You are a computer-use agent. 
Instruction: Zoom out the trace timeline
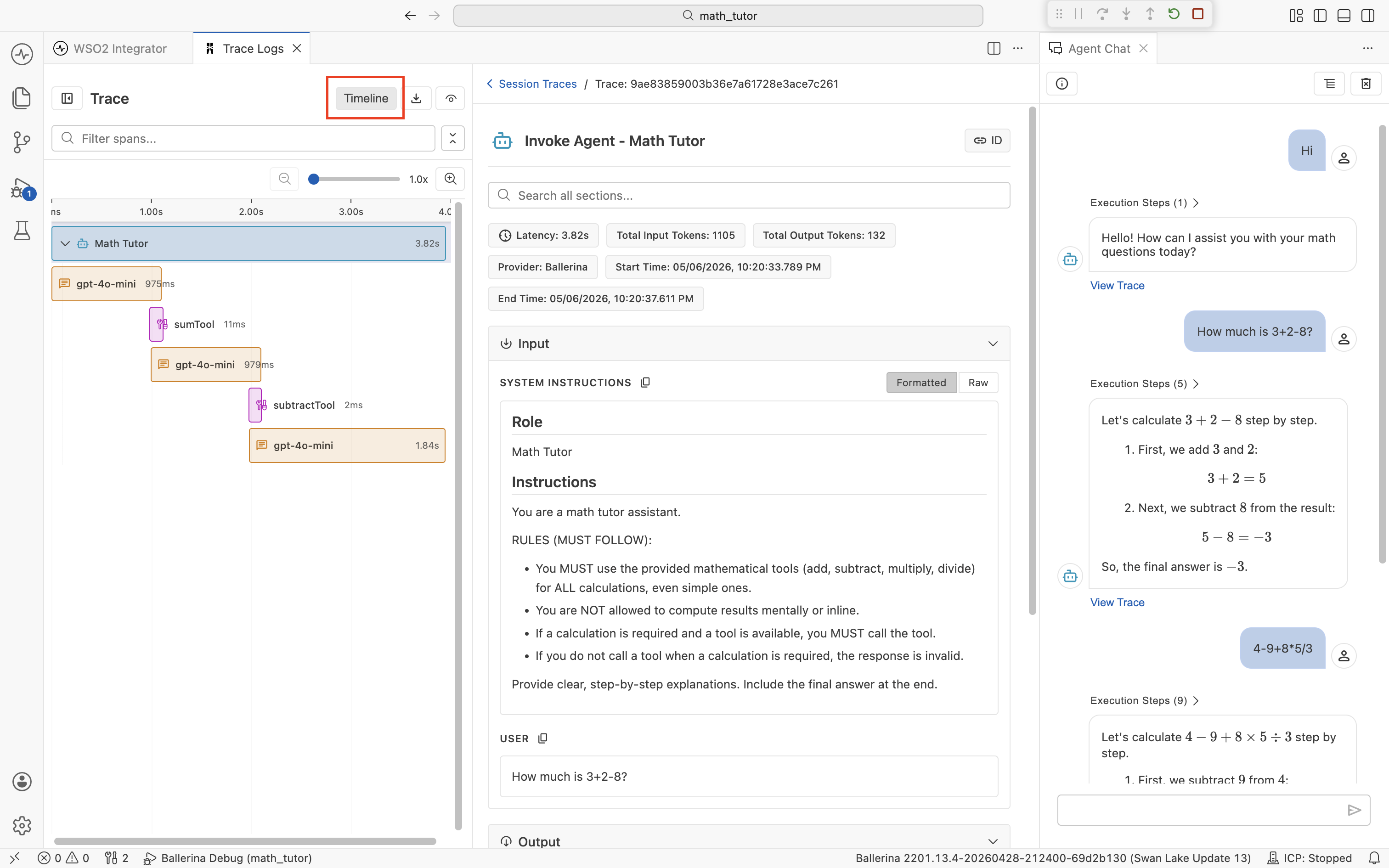pos(284,179)
